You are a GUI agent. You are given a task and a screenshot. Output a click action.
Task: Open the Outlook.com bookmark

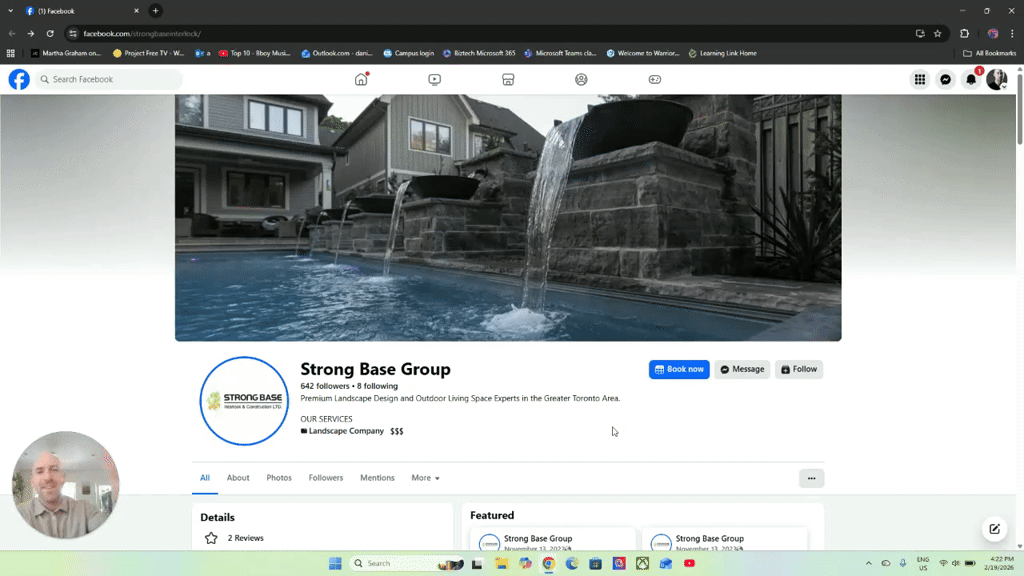point(337,53)
